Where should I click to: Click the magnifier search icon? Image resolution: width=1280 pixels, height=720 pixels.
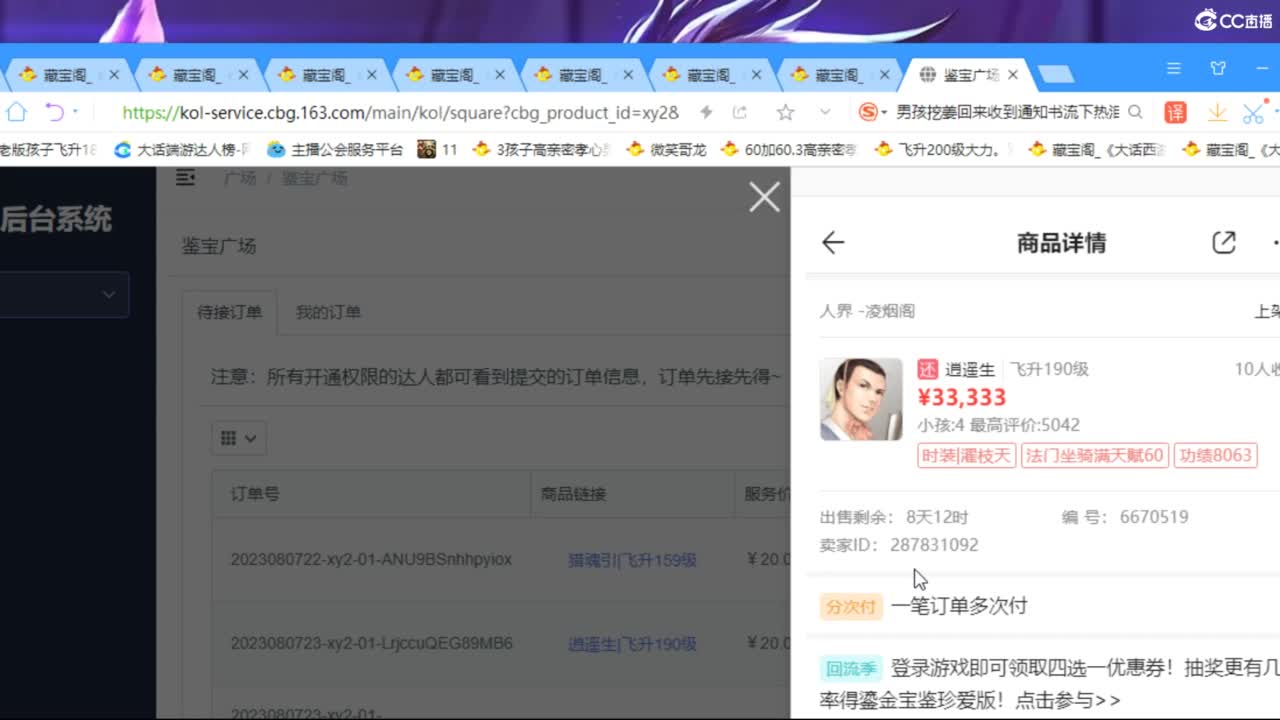pos(1135,112)
